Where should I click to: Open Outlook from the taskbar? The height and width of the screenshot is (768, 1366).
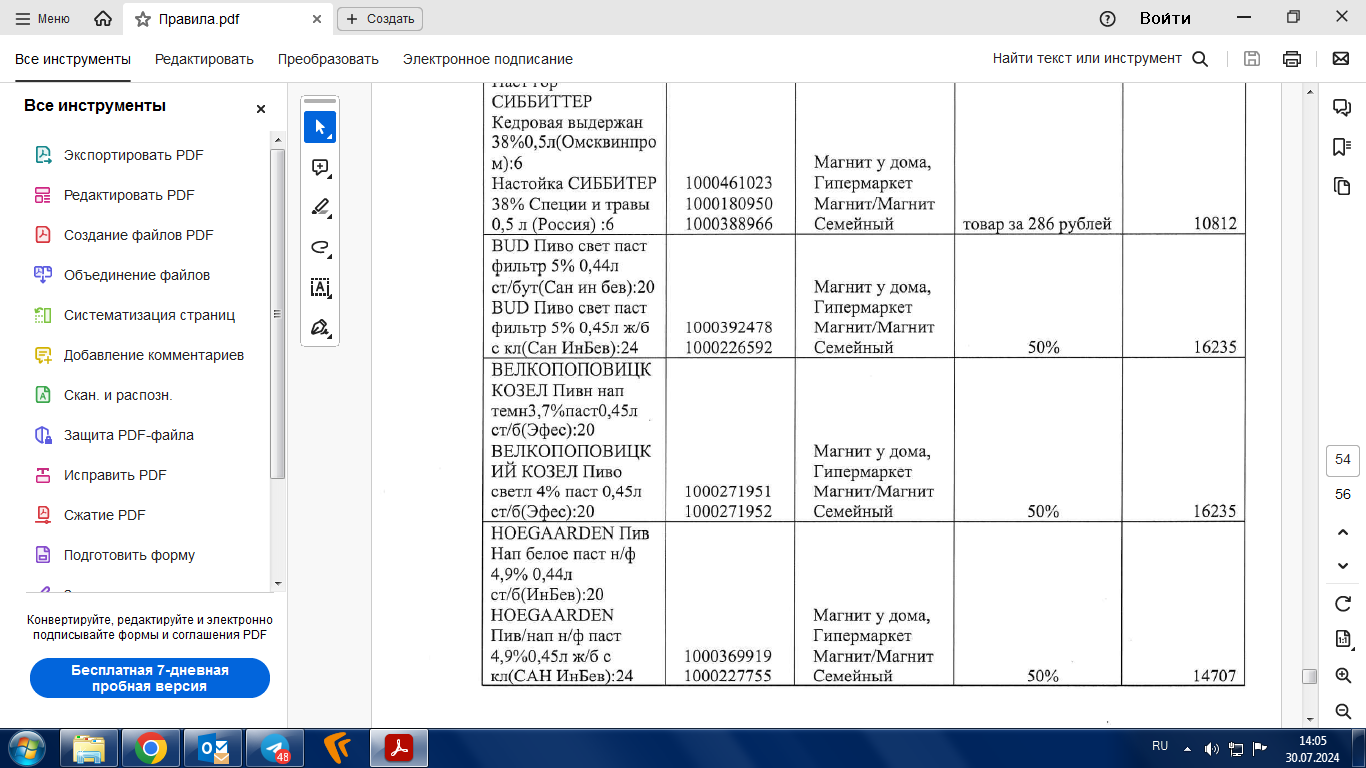click(213, 748)
